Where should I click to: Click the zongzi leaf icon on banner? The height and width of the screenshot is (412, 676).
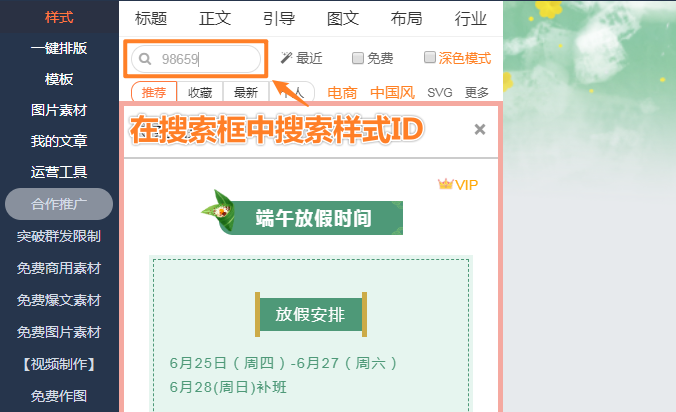(219, 210)
